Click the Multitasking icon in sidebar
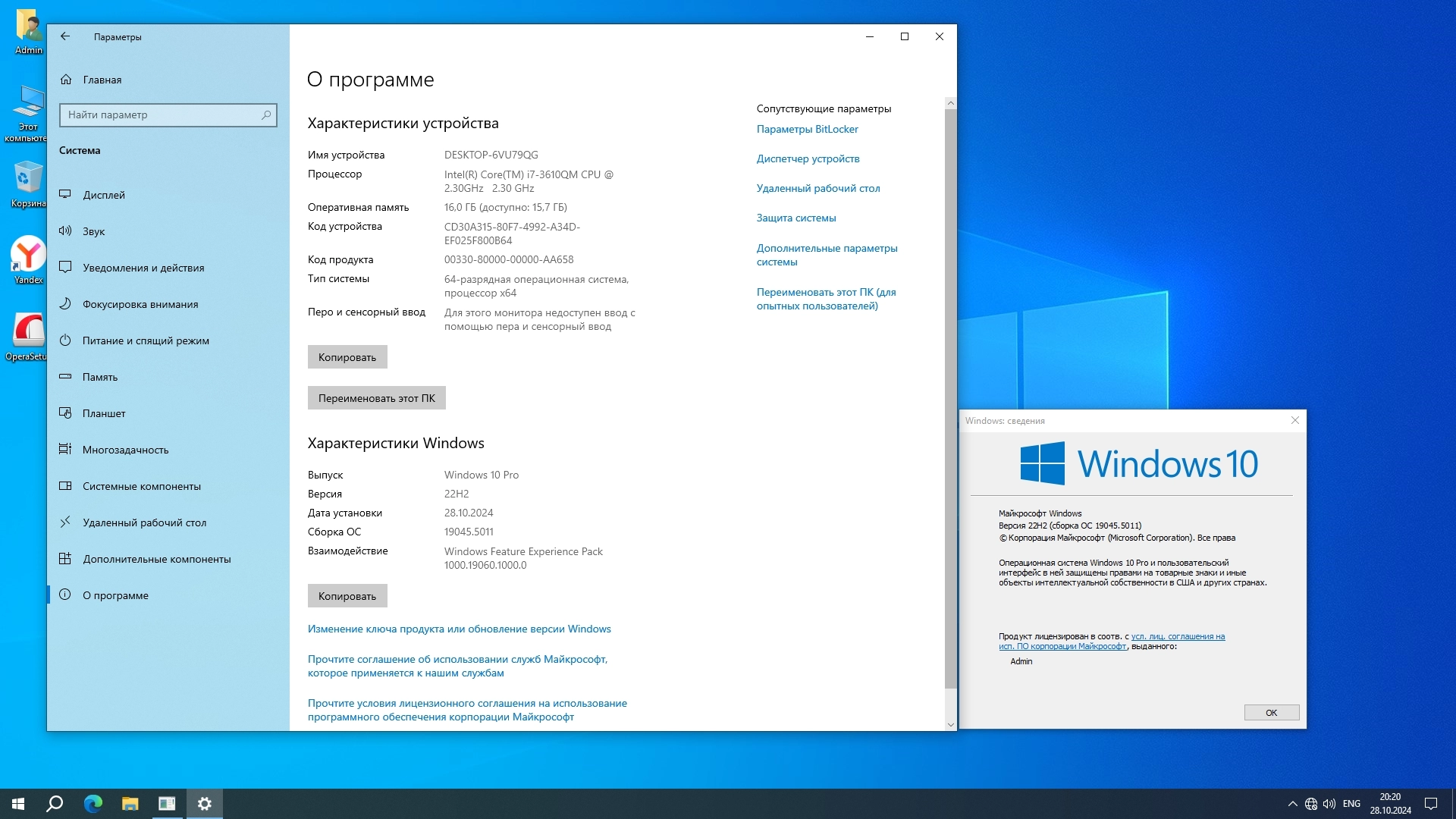The width and height of the screenshot is (1456, 819). click(65, 450)
